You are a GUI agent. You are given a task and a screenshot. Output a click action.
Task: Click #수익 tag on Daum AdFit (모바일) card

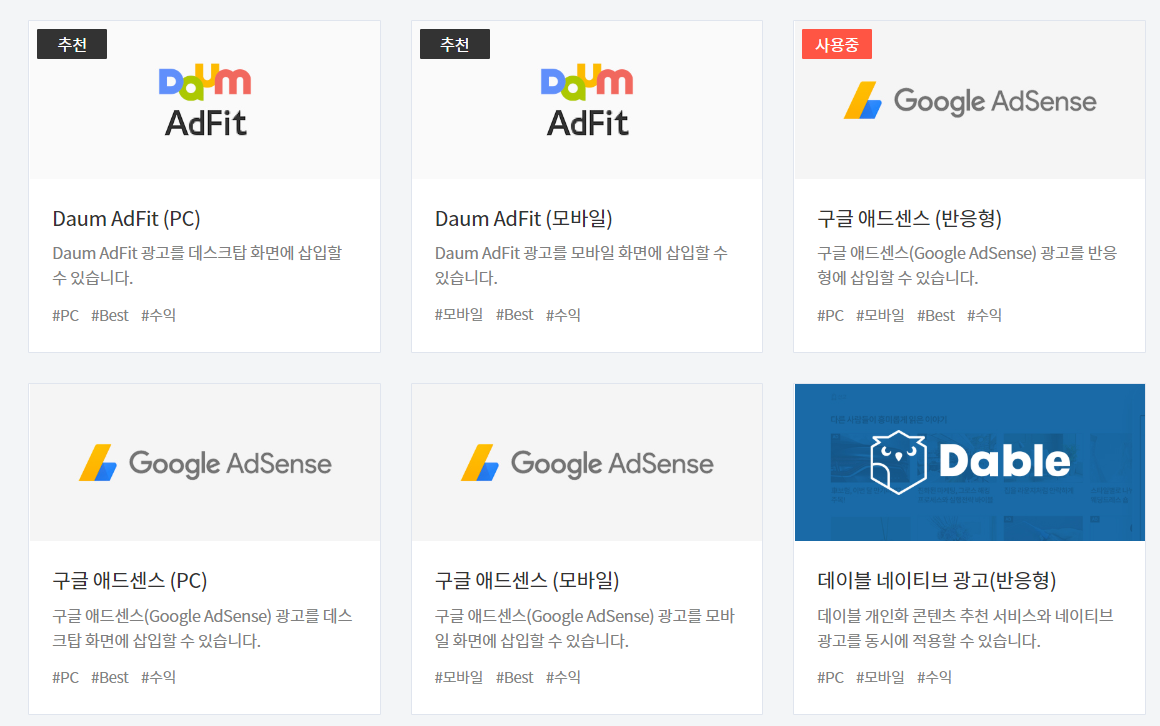click(563, 315)
